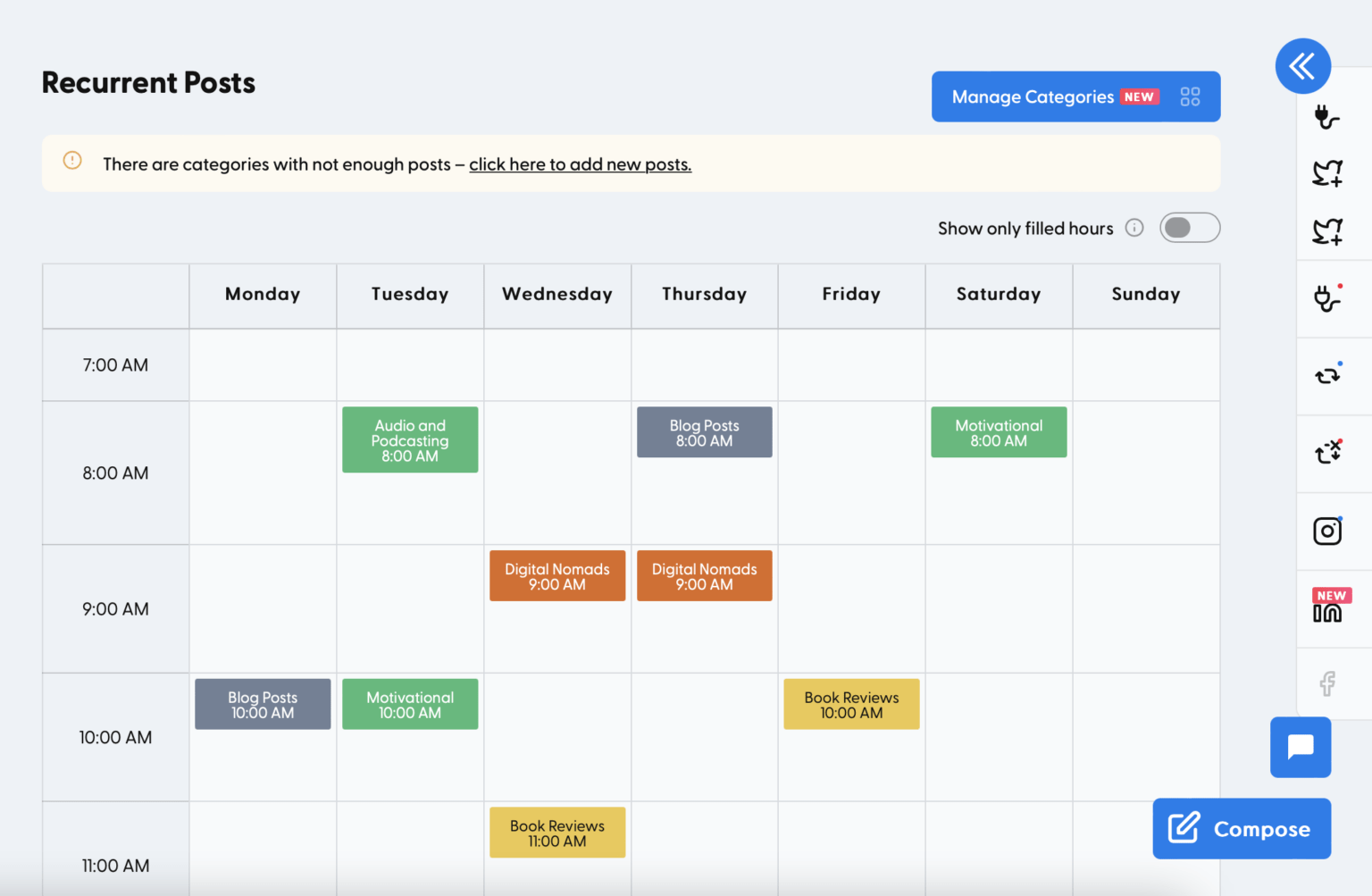The width and height of the screenshot is (1372, 896).
Task: Select the plug icon with red notification dot
Action: (x=1327, y=299)
